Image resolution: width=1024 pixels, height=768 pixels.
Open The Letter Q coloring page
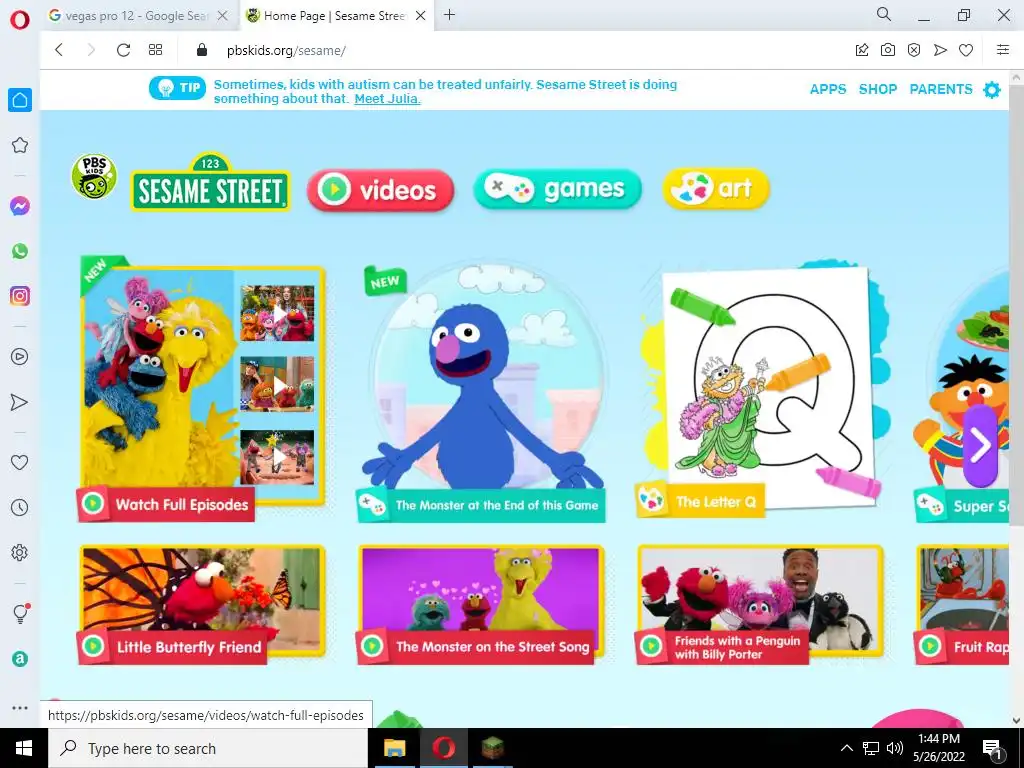click(763, 389)
